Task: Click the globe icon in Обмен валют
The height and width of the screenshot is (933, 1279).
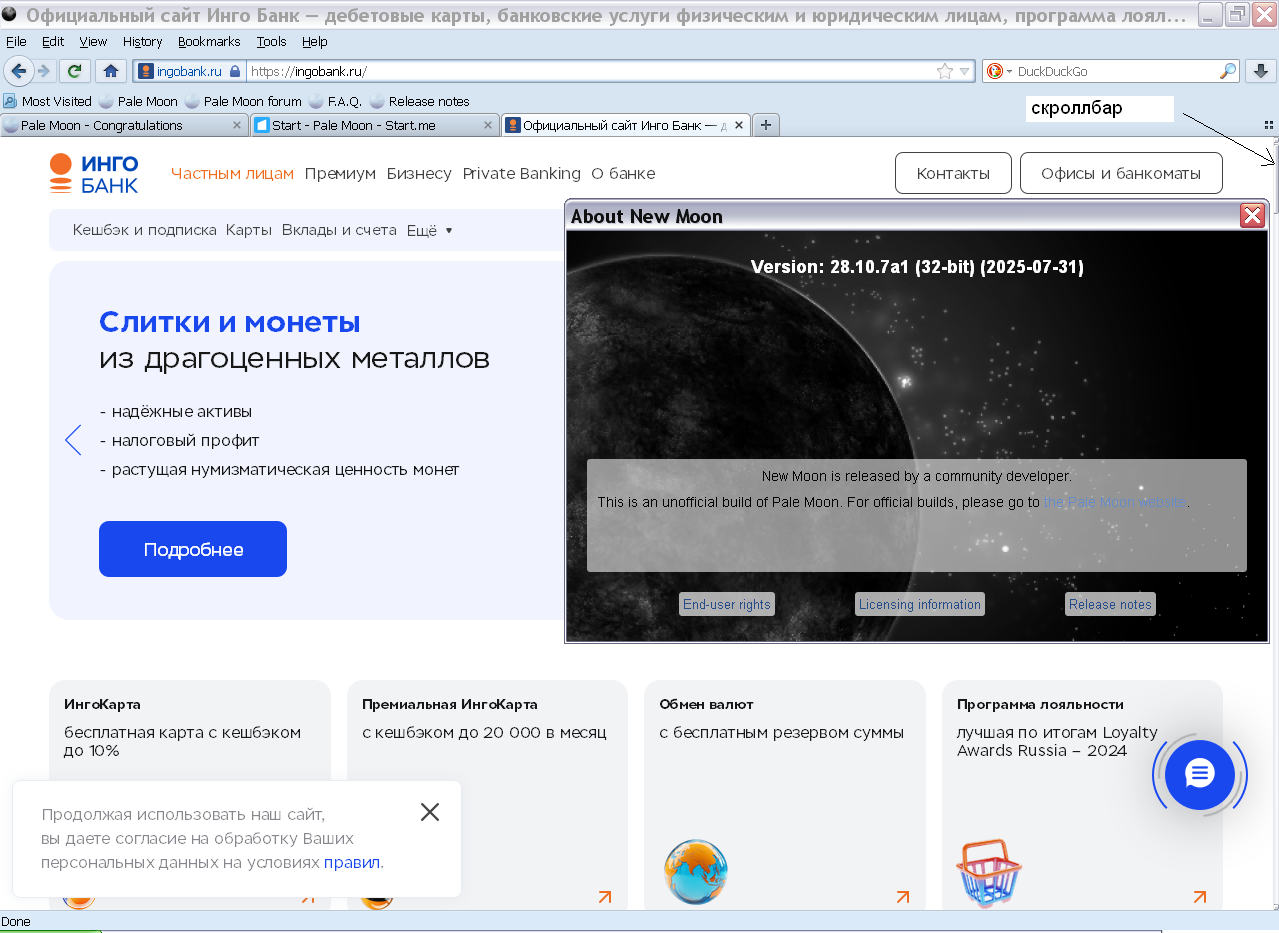Action: [x=696, y=872]
